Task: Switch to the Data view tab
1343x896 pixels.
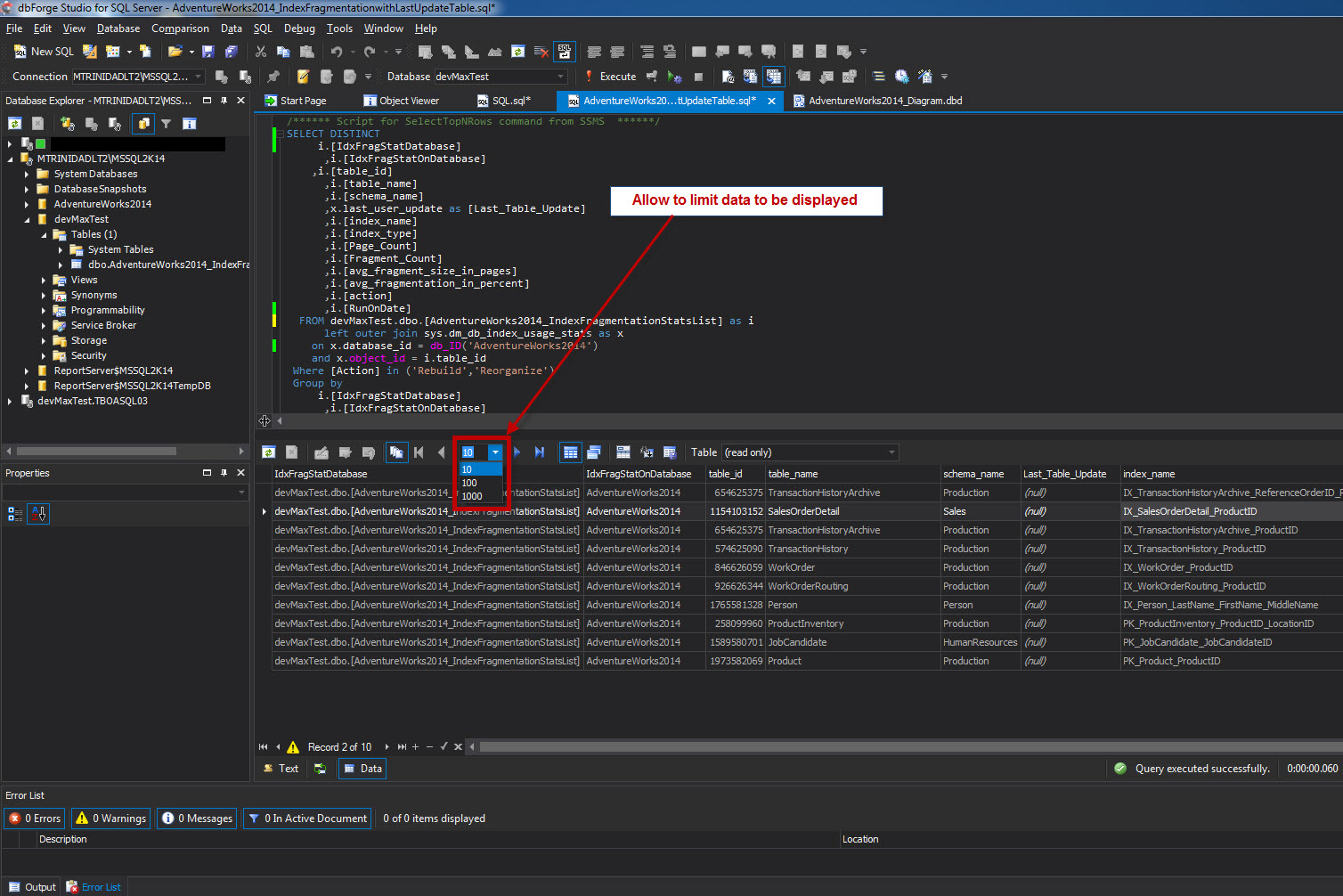Action: [362, 769]
